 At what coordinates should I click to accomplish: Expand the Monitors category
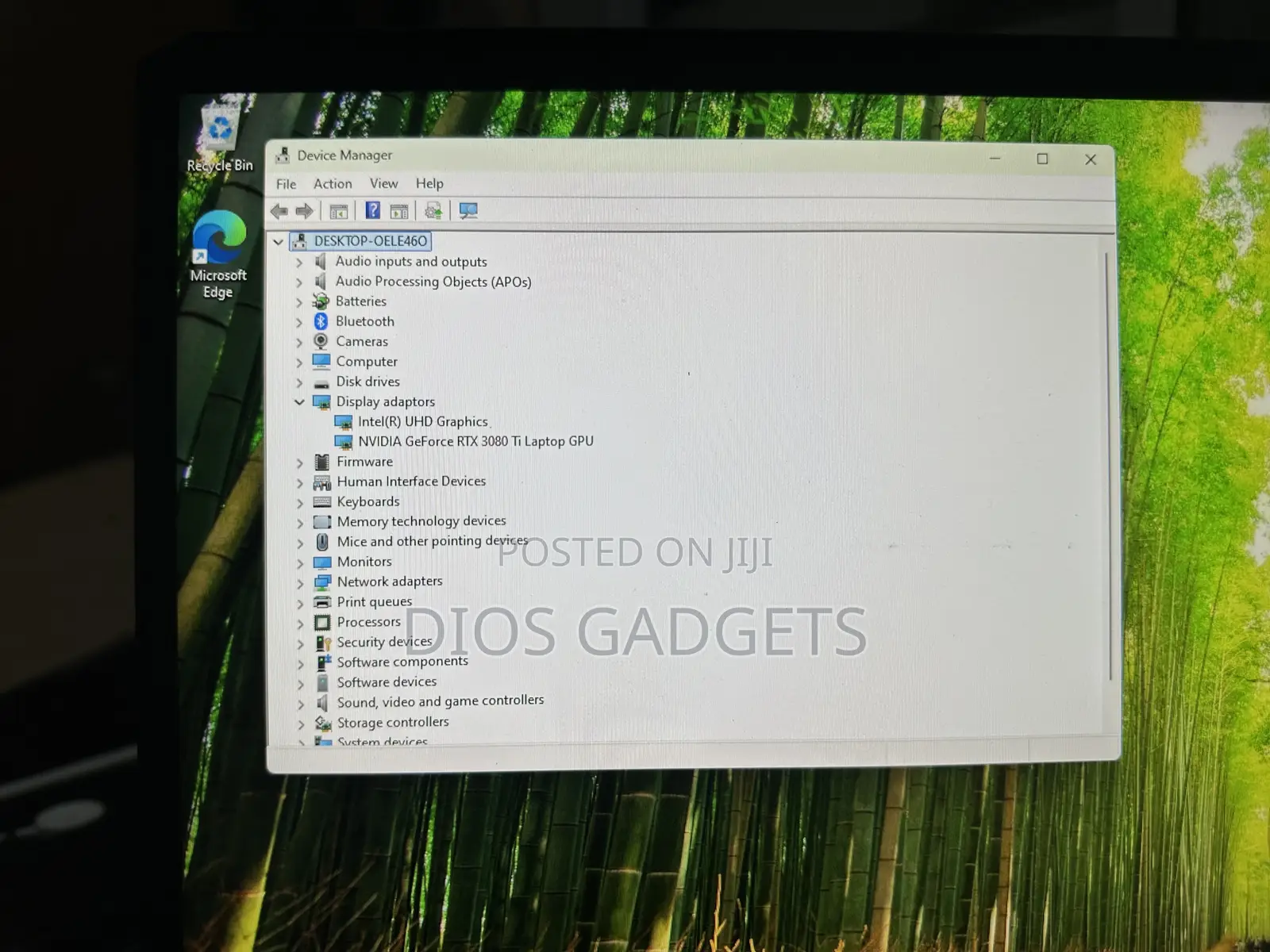pos(300,562)
